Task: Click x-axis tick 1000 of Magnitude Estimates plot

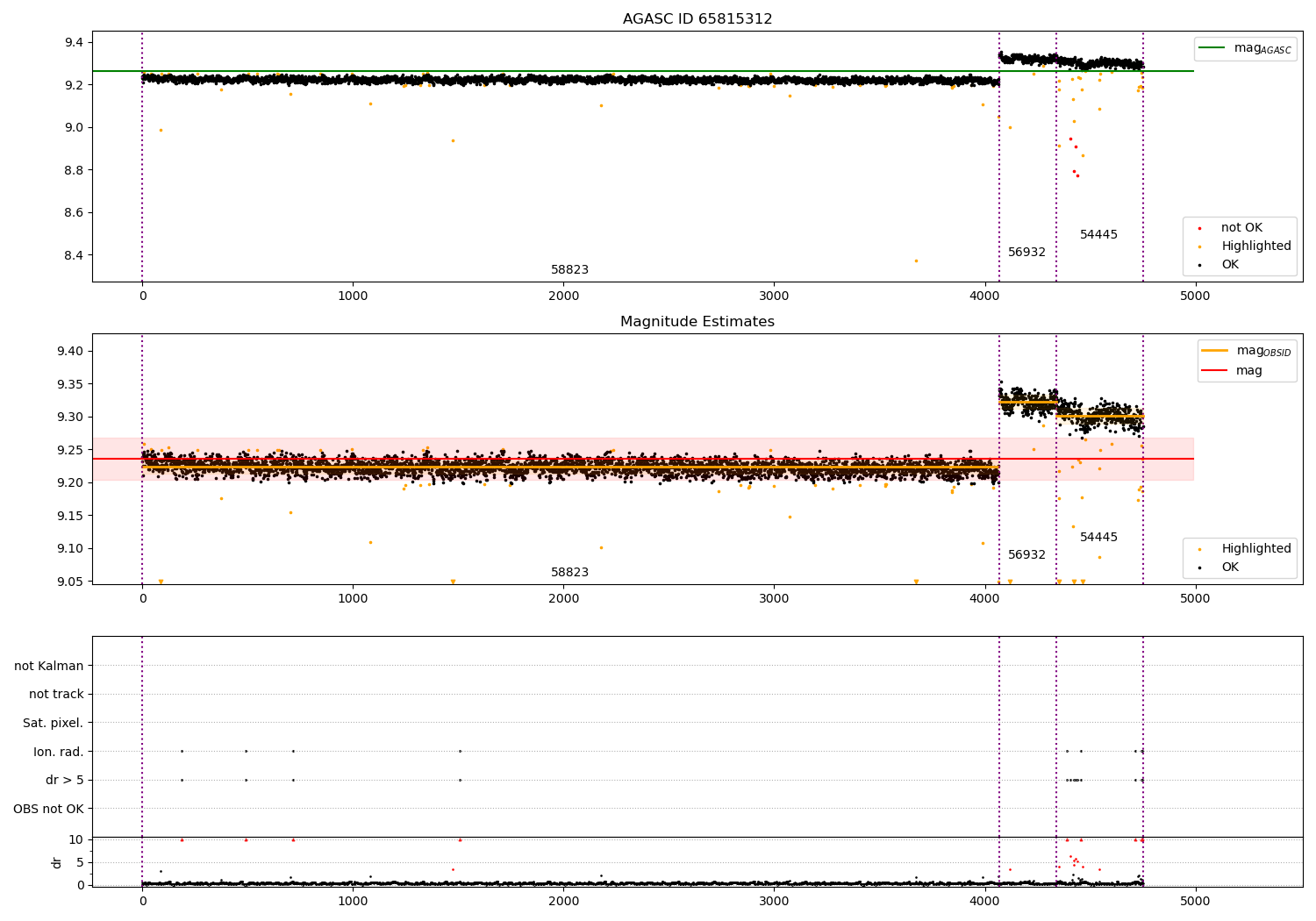Action: [x=353, y=599]
